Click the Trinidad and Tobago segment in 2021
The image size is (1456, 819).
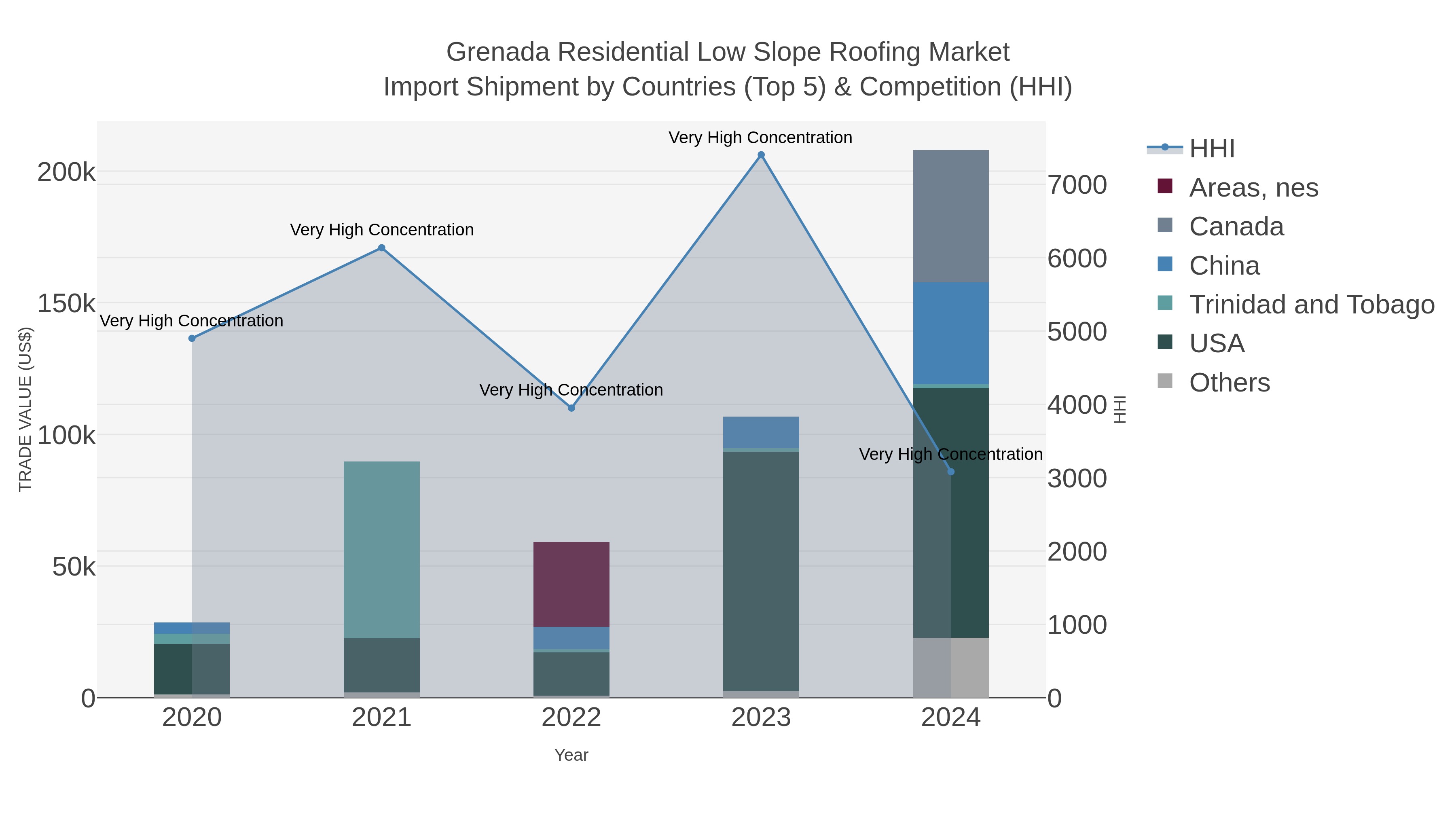click(x=381, y=550)
